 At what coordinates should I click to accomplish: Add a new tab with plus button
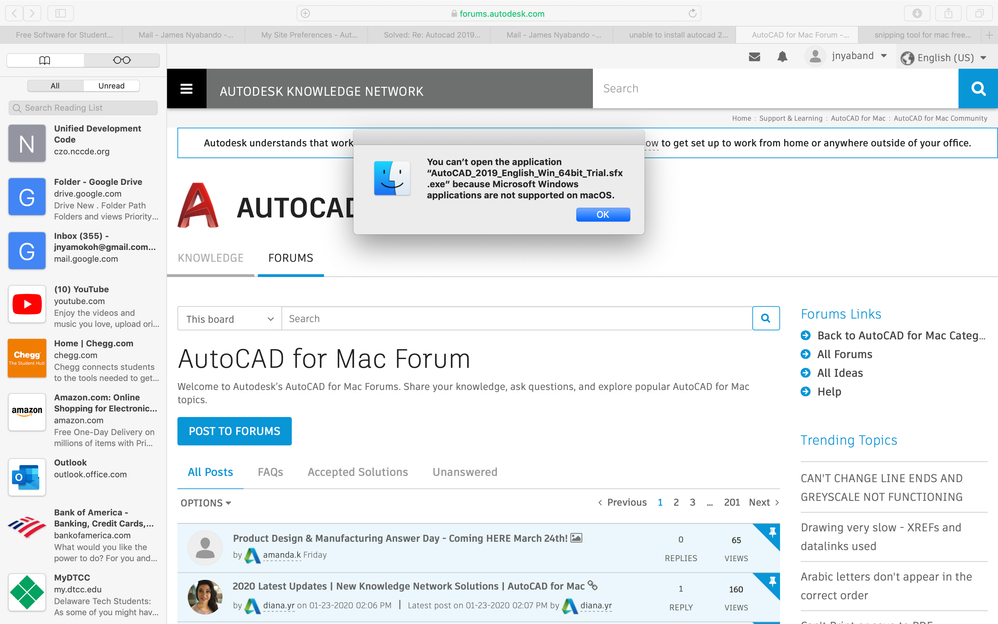(x=989, y=34)
